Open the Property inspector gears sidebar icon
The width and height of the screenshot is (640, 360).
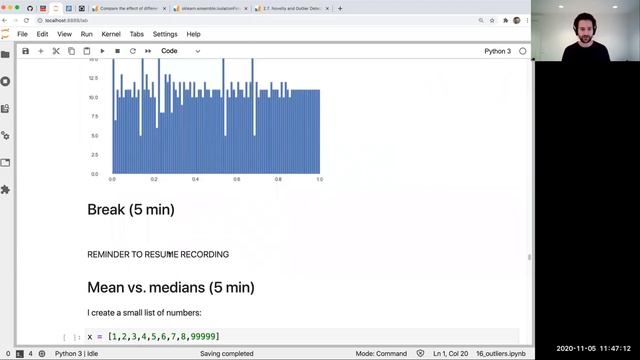click(5, 136)
